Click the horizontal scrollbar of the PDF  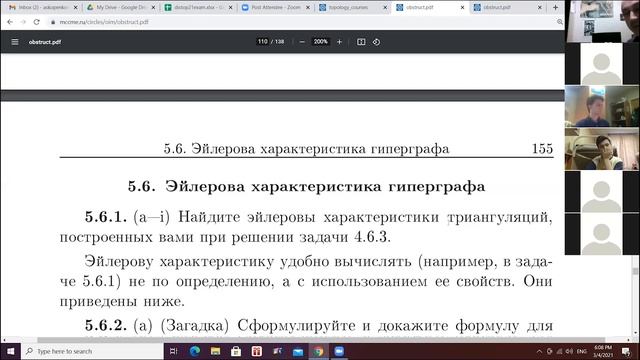321,340
